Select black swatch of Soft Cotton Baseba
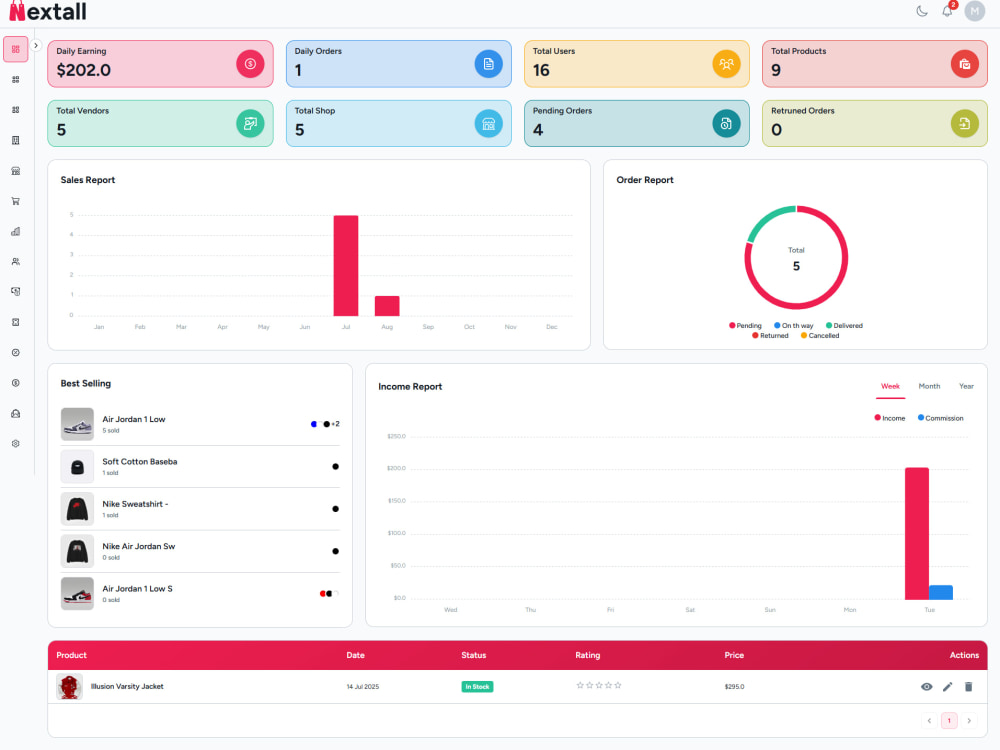The width and height of the screenshot is (1000, 750). pos(335,466)
